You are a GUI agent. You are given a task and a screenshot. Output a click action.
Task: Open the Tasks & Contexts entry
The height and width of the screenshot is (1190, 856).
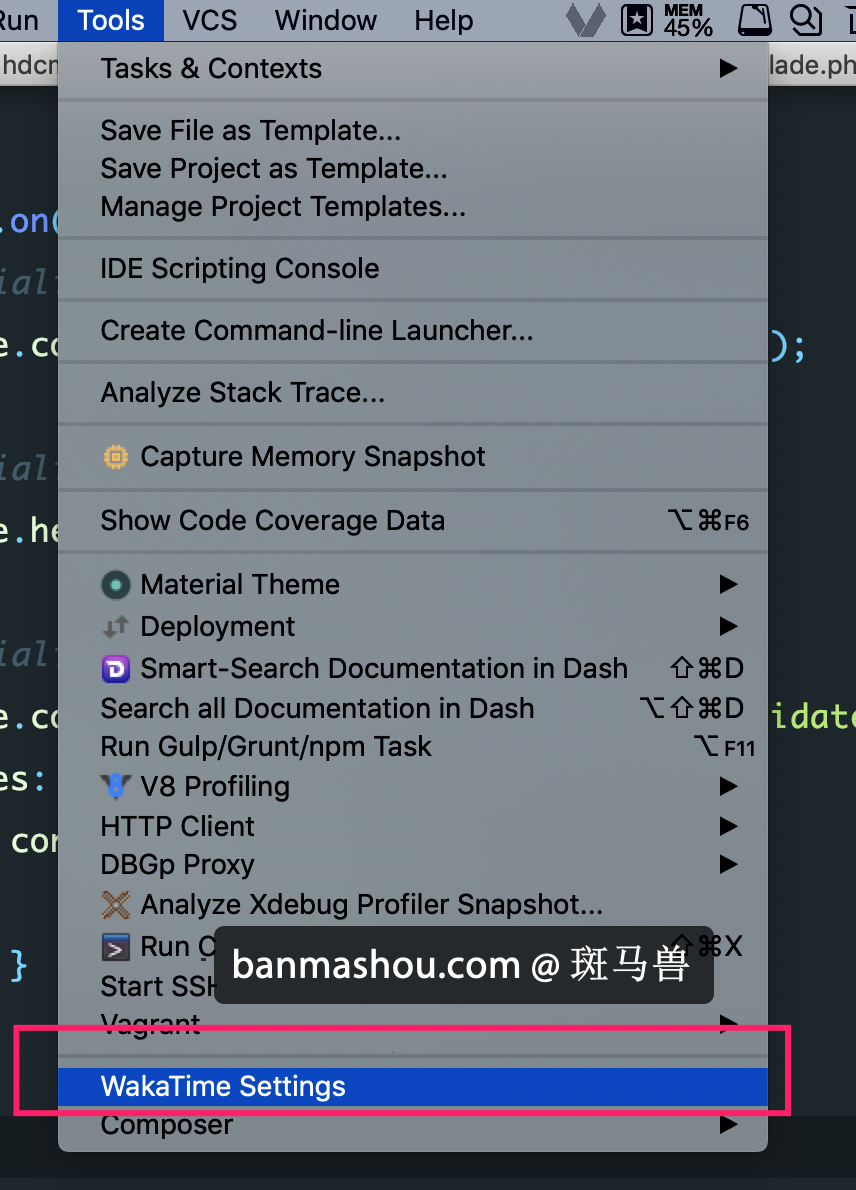click(x=413, y=68)
